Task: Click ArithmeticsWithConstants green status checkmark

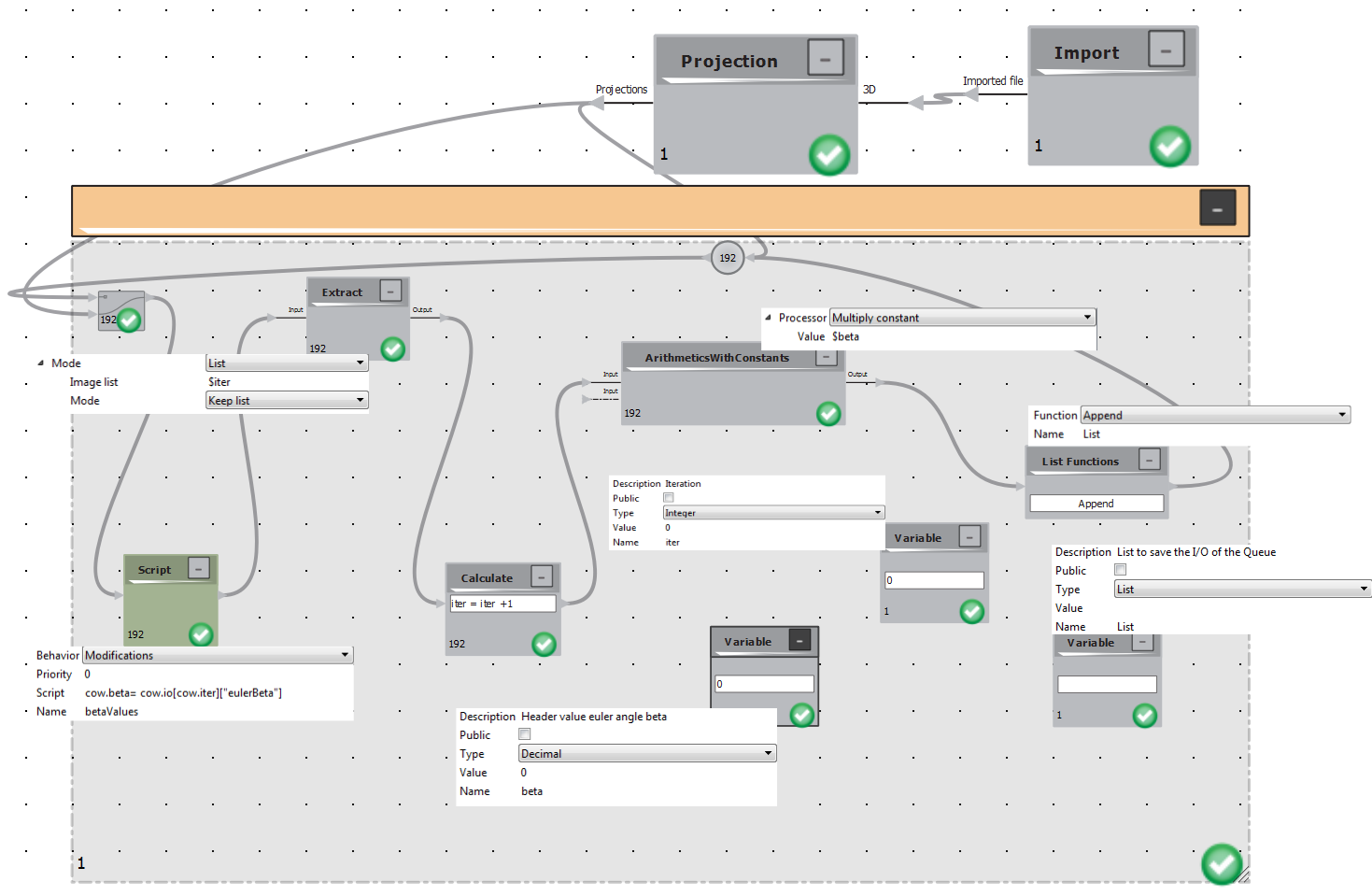Action: click(x=828, y=413)
